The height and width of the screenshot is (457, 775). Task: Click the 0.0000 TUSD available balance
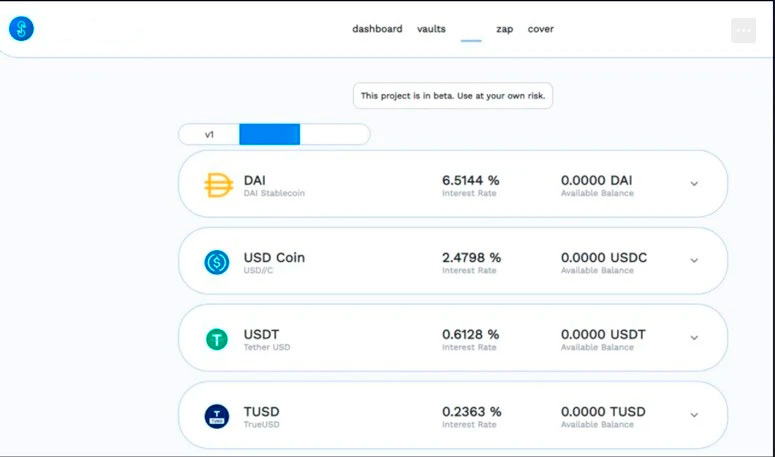coord(603,412)
